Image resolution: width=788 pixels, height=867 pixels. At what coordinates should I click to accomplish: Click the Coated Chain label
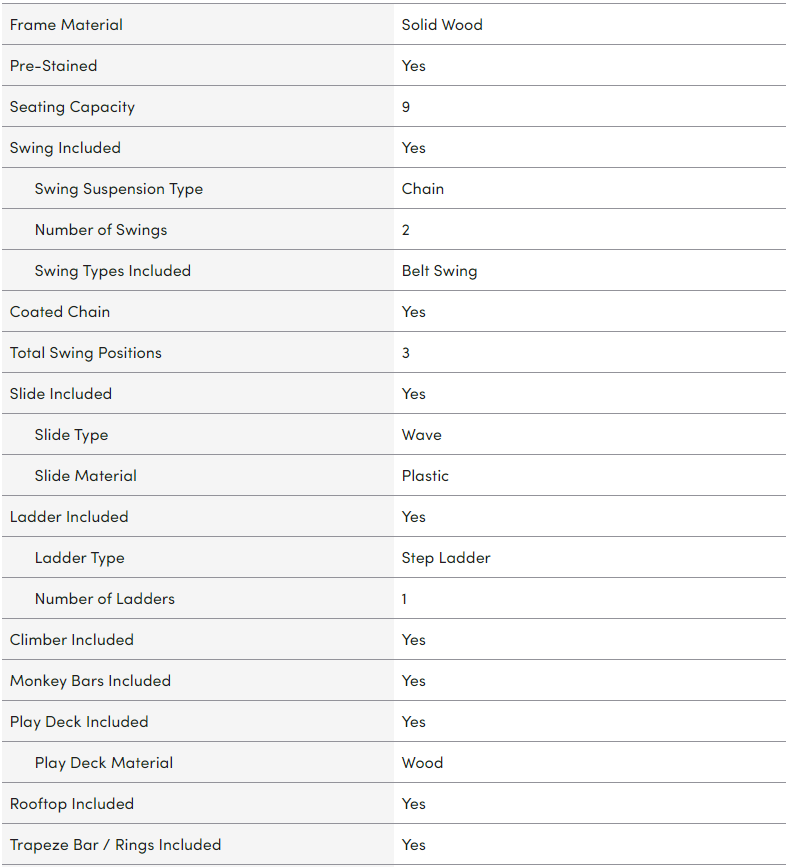point(60,312)
